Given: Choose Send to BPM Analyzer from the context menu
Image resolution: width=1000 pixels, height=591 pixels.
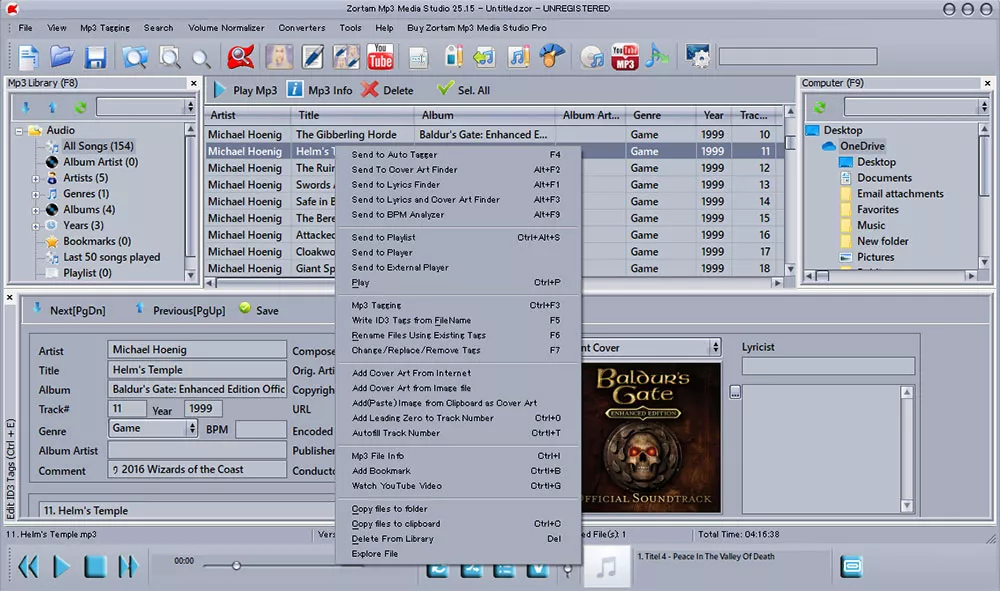Looking at the screenshot, I should tap(458, 215).
